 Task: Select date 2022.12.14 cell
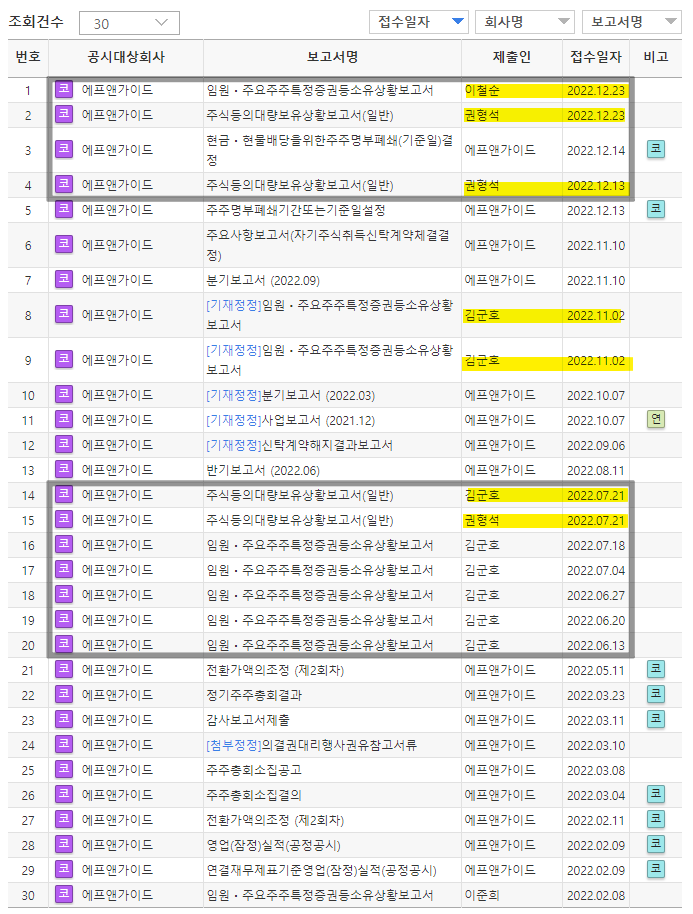[x=596, y=150]
